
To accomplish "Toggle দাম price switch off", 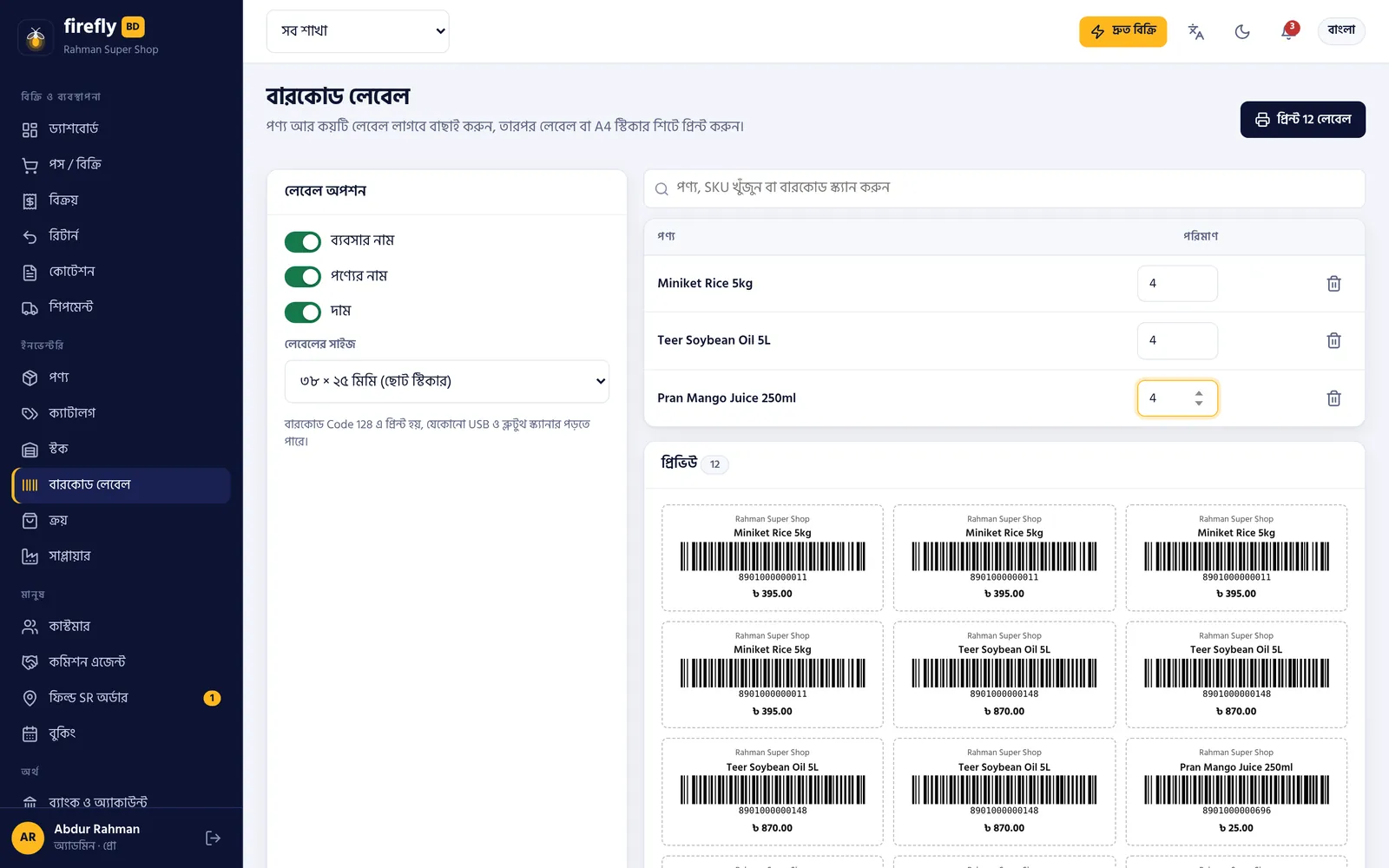I will click(x=303, y=312).
